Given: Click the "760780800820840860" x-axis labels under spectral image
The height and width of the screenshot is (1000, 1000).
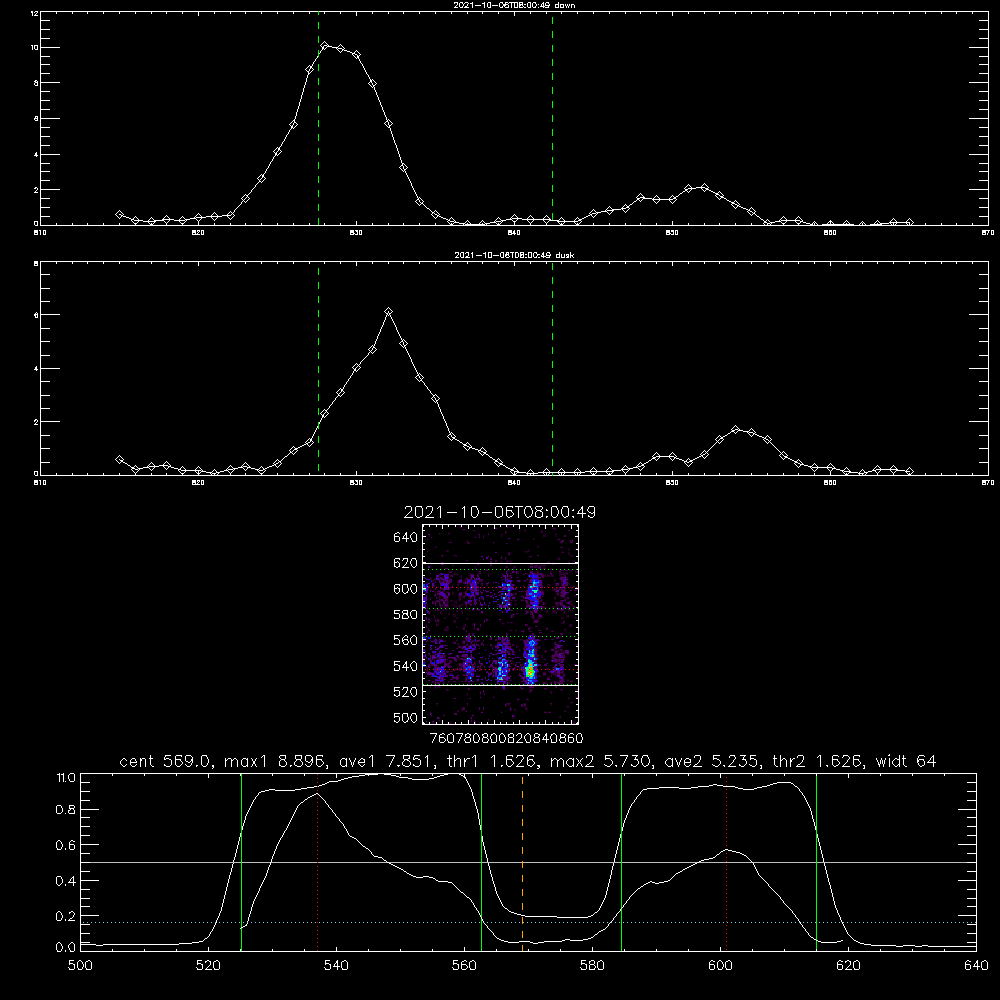Looking at the screenshot, I should click(x=506, y=739).
